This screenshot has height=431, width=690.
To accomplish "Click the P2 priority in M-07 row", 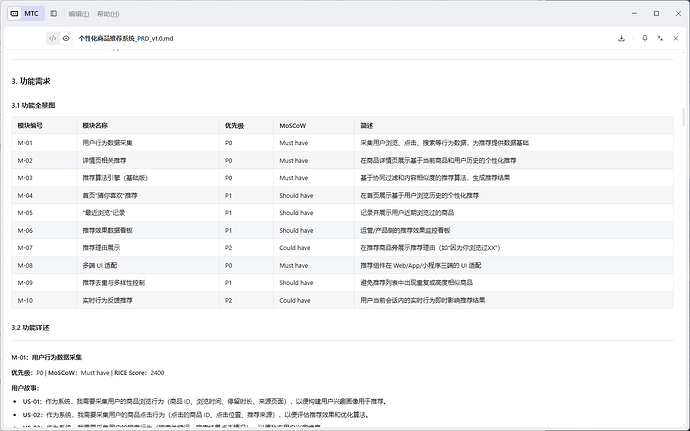I will click(x=228, y=248).
